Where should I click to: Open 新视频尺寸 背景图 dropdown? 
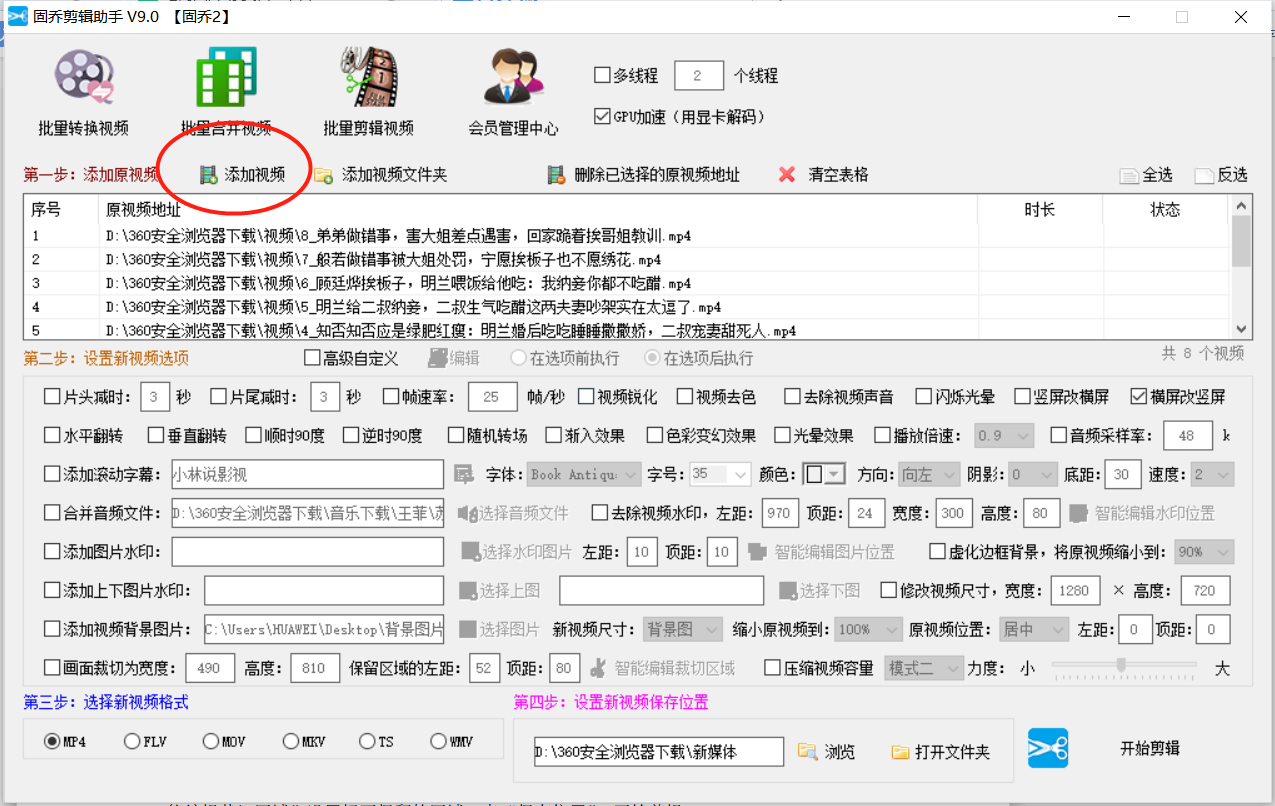click(682, 629)
